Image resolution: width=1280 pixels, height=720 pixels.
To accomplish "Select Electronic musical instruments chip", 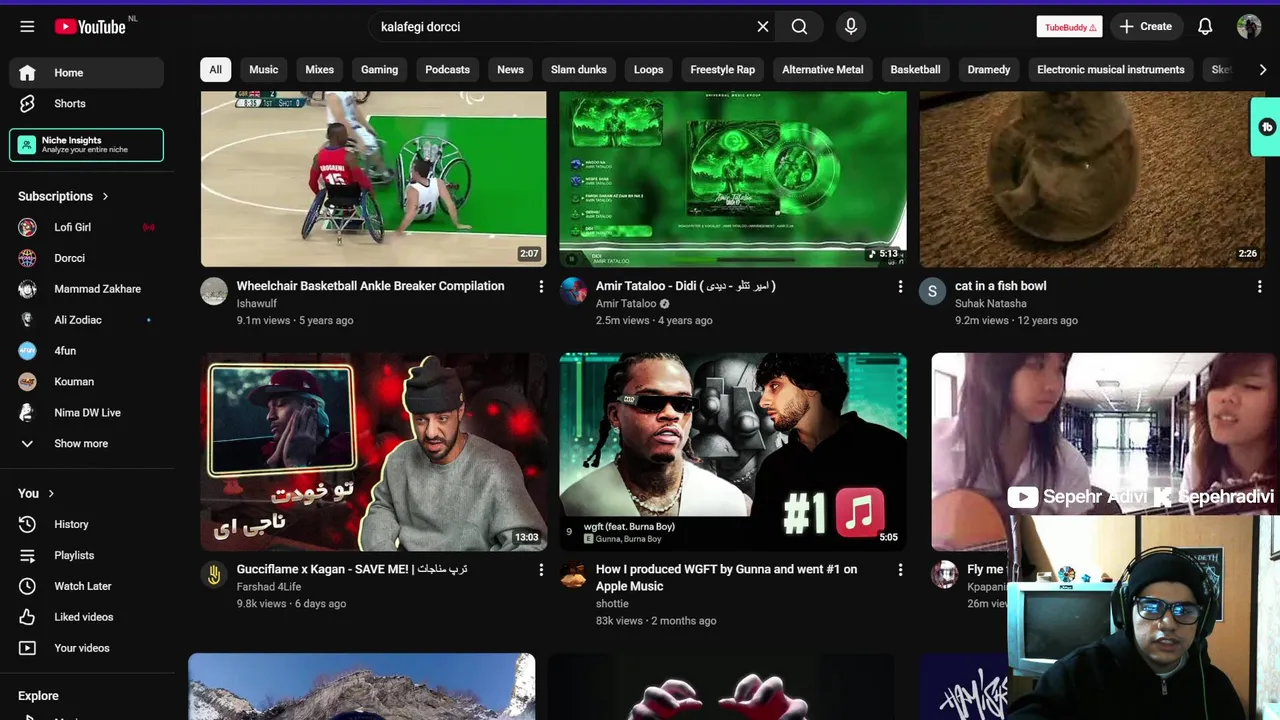I will point(1111,69).
